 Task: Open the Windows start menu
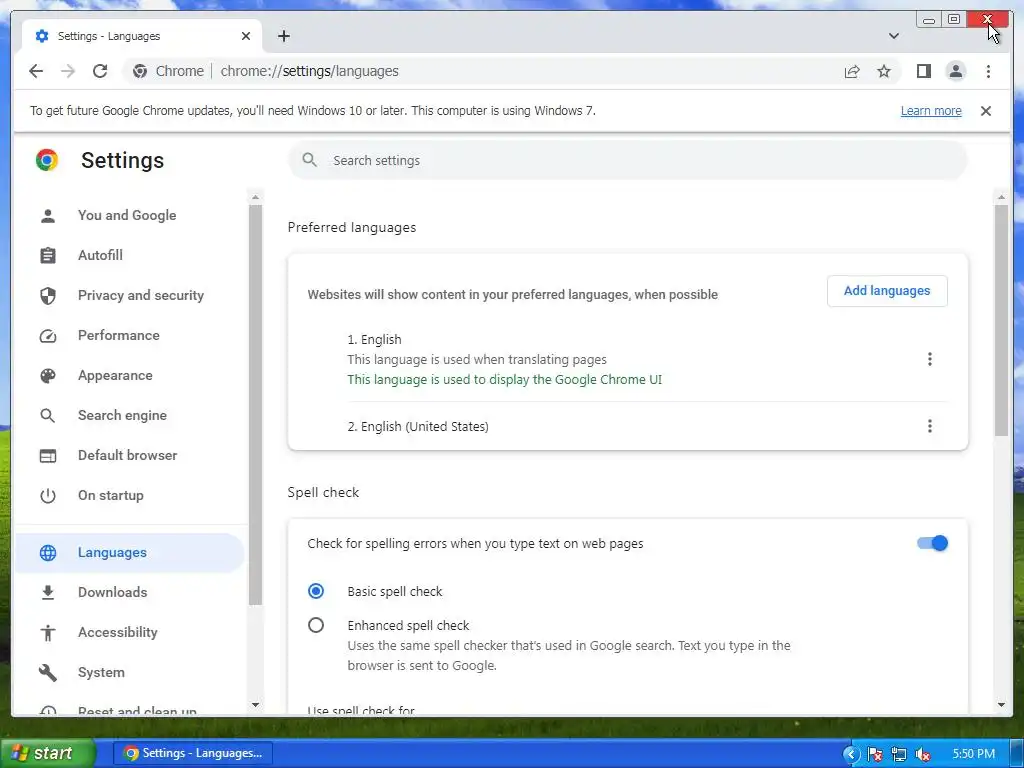48,753
